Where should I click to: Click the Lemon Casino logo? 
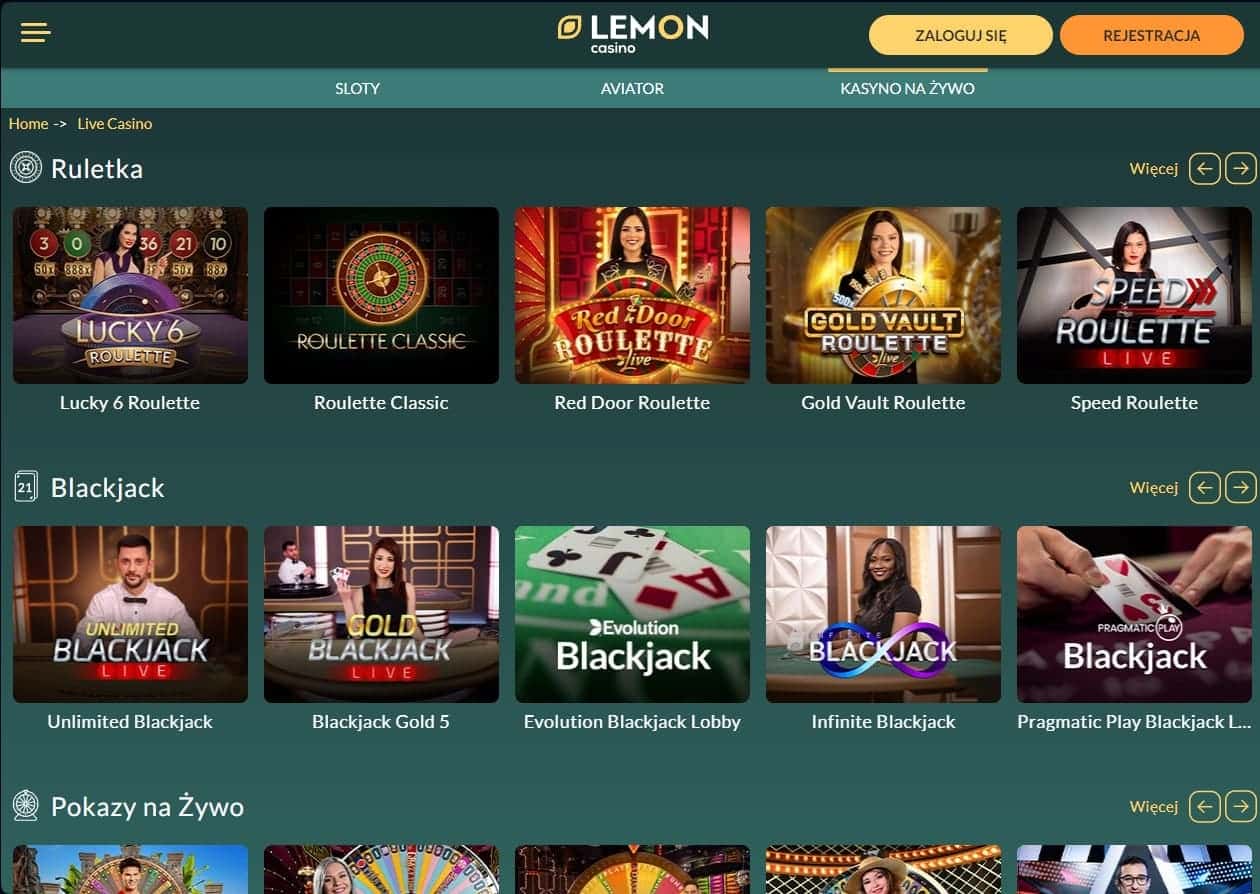click(x=632, y=33)
